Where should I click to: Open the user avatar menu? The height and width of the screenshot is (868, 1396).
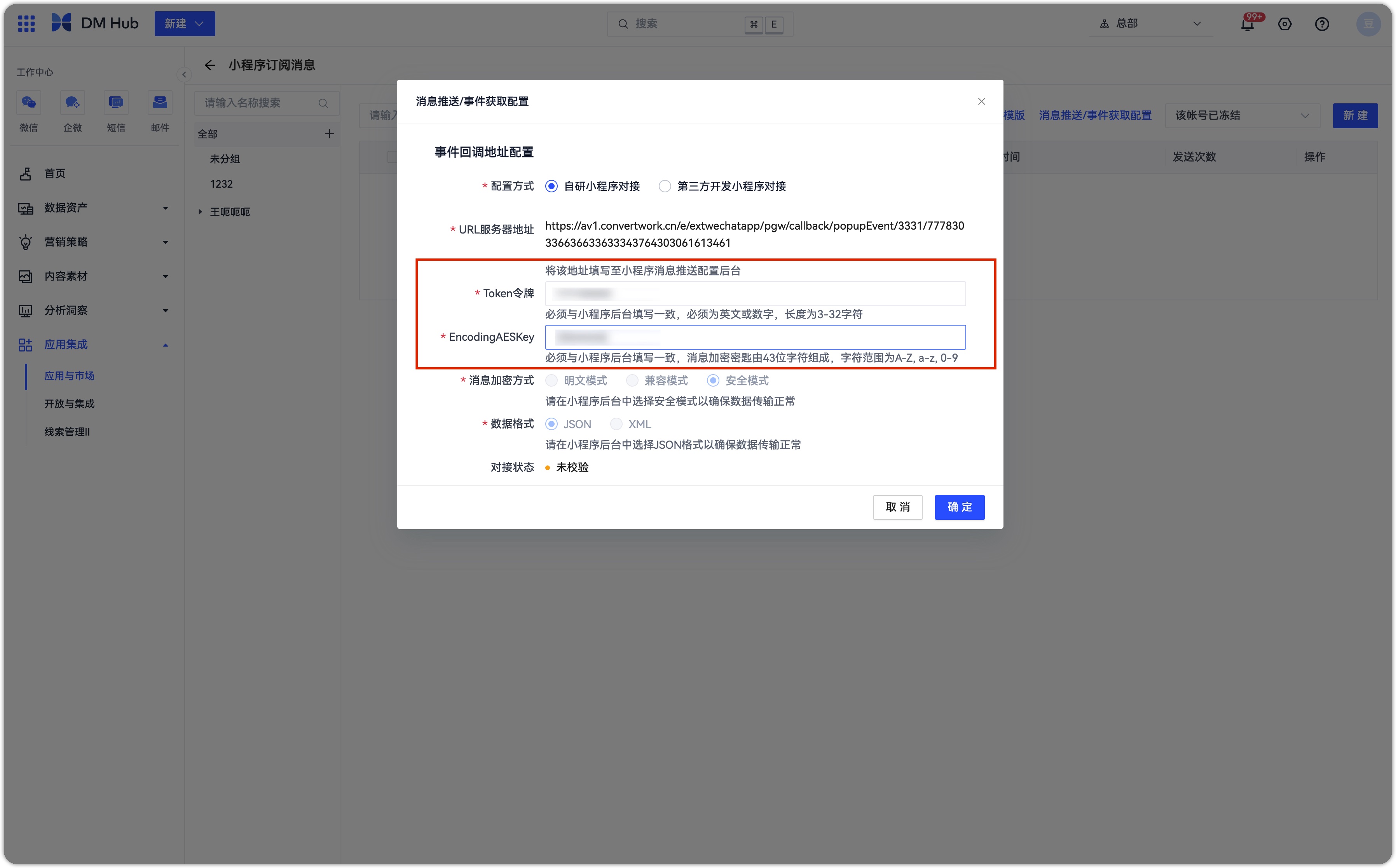[1368, 24]
